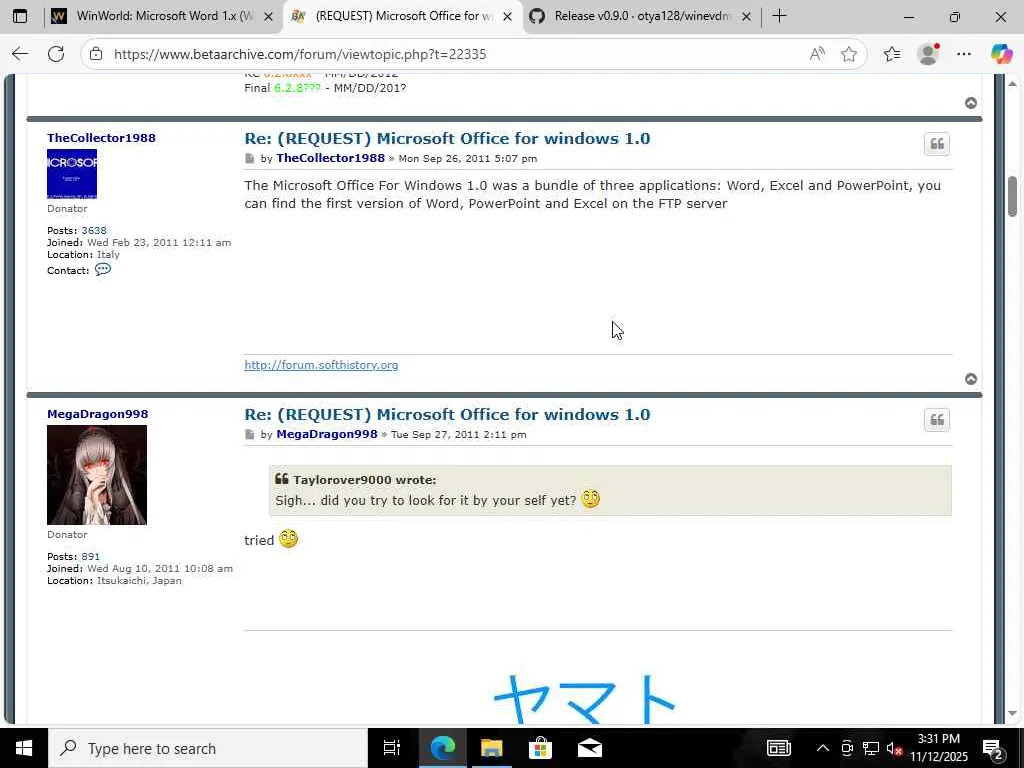This screenshot has height=768, width=1024.
Task: Close the GitHub winevdm release tab
Action: click(x=746, y=17)
